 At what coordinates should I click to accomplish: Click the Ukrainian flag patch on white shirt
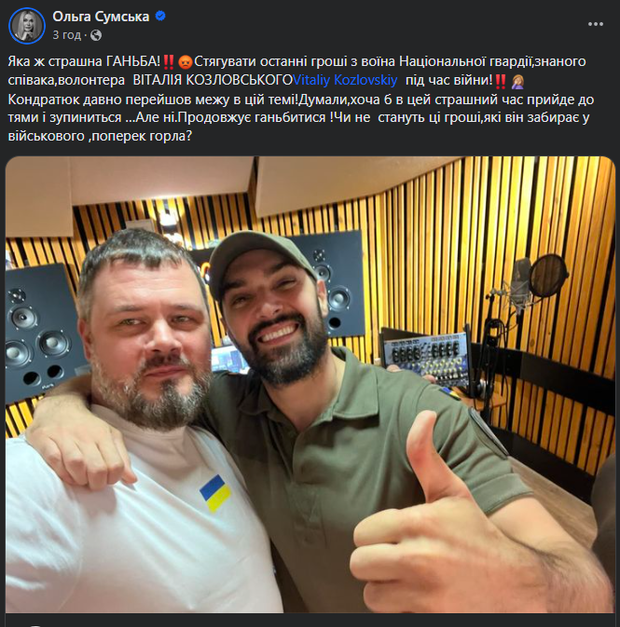pos(215,493)
